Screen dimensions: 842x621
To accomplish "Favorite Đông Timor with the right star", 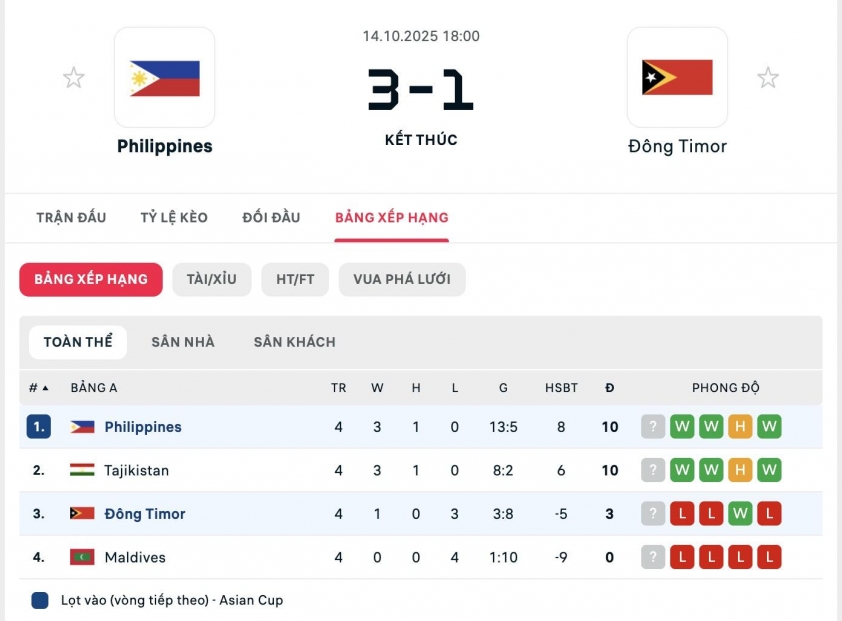I will pos(767,77).
